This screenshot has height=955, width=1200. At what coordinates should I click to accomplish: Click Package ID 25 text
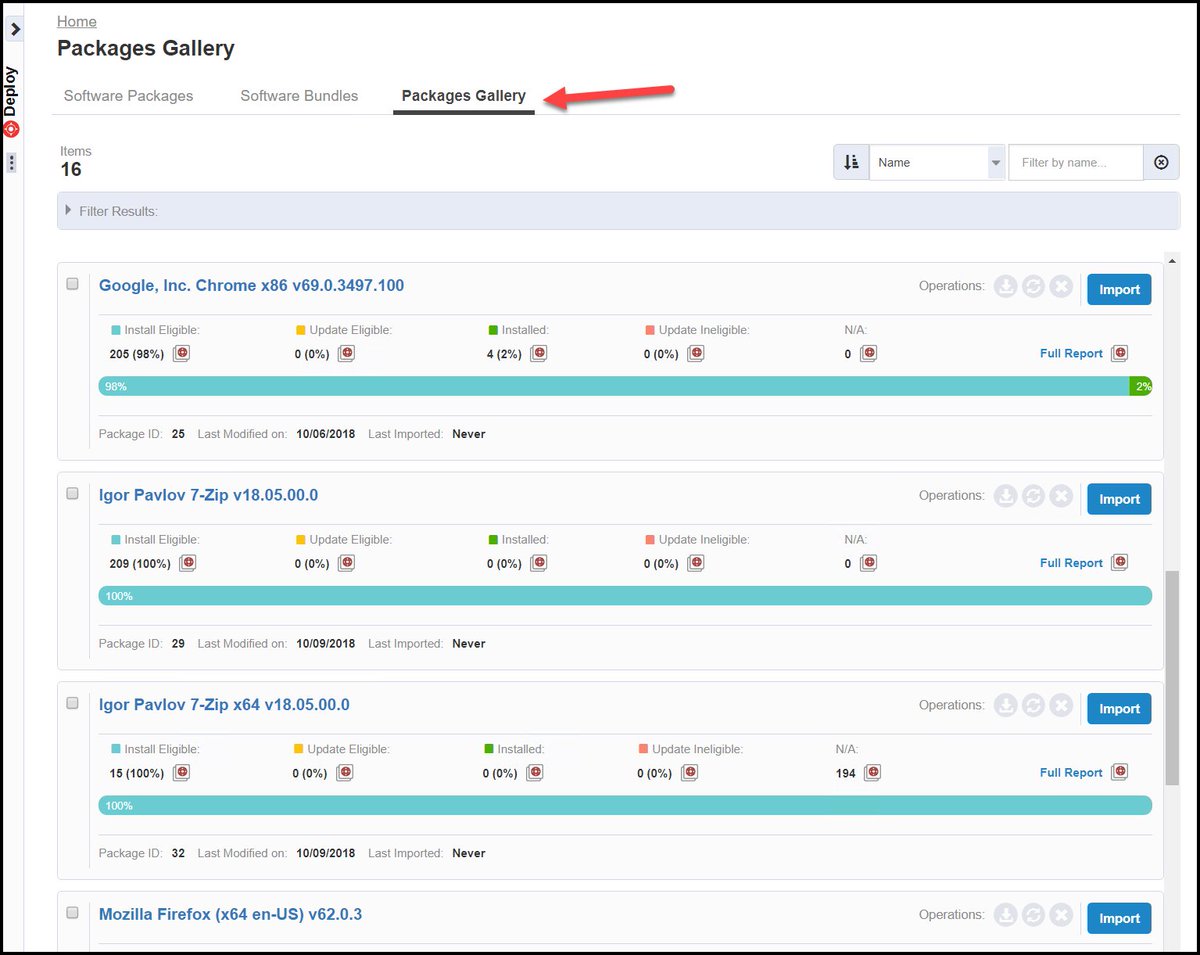[x=142, y=434]
